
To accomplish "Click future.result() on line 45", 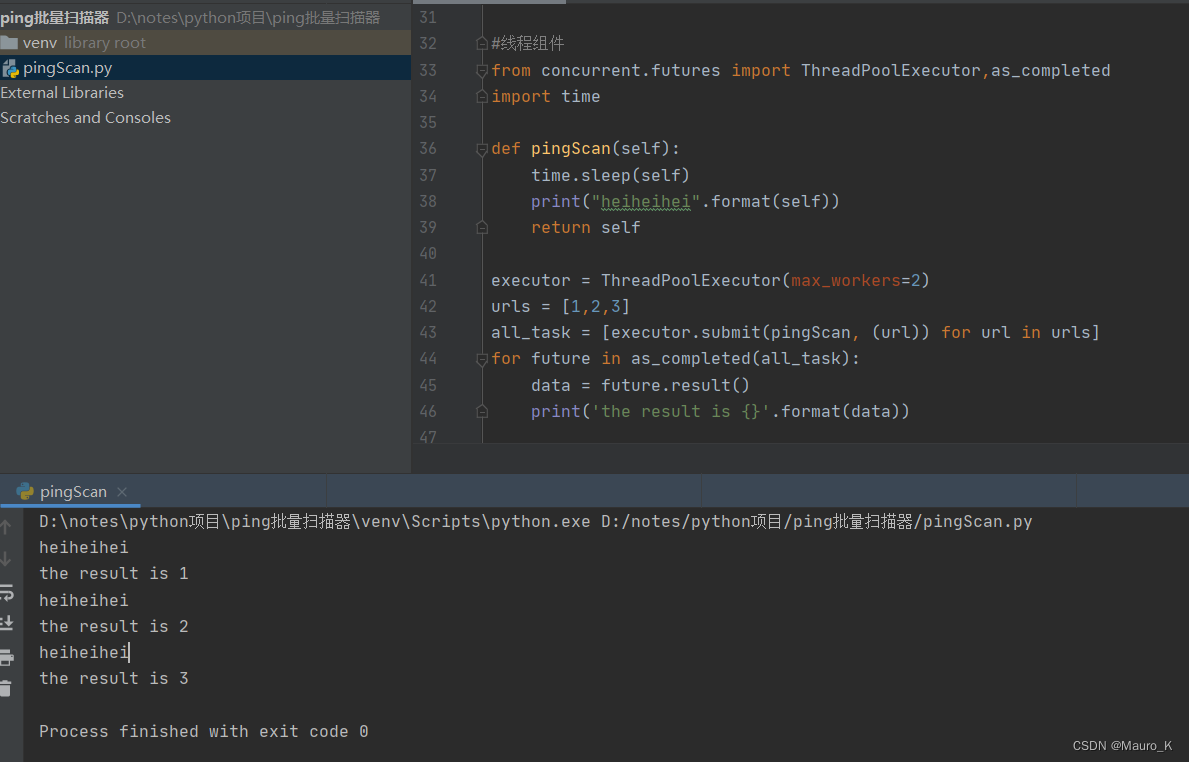I will tap(675, 385).
